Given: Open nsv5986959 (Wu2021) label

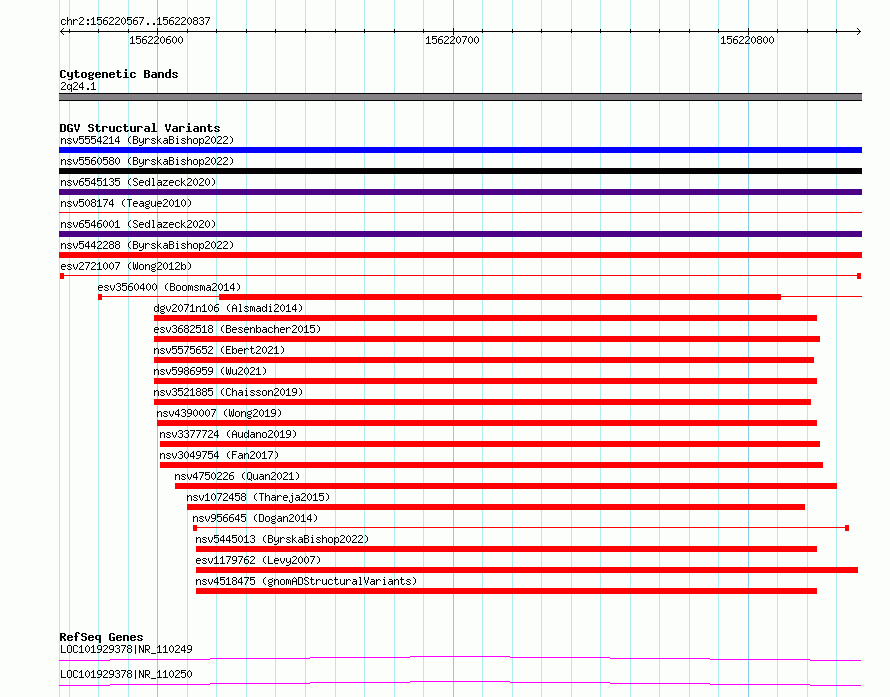Looking at the screenshot, I should pyautogui.click(x=210, y=371).
